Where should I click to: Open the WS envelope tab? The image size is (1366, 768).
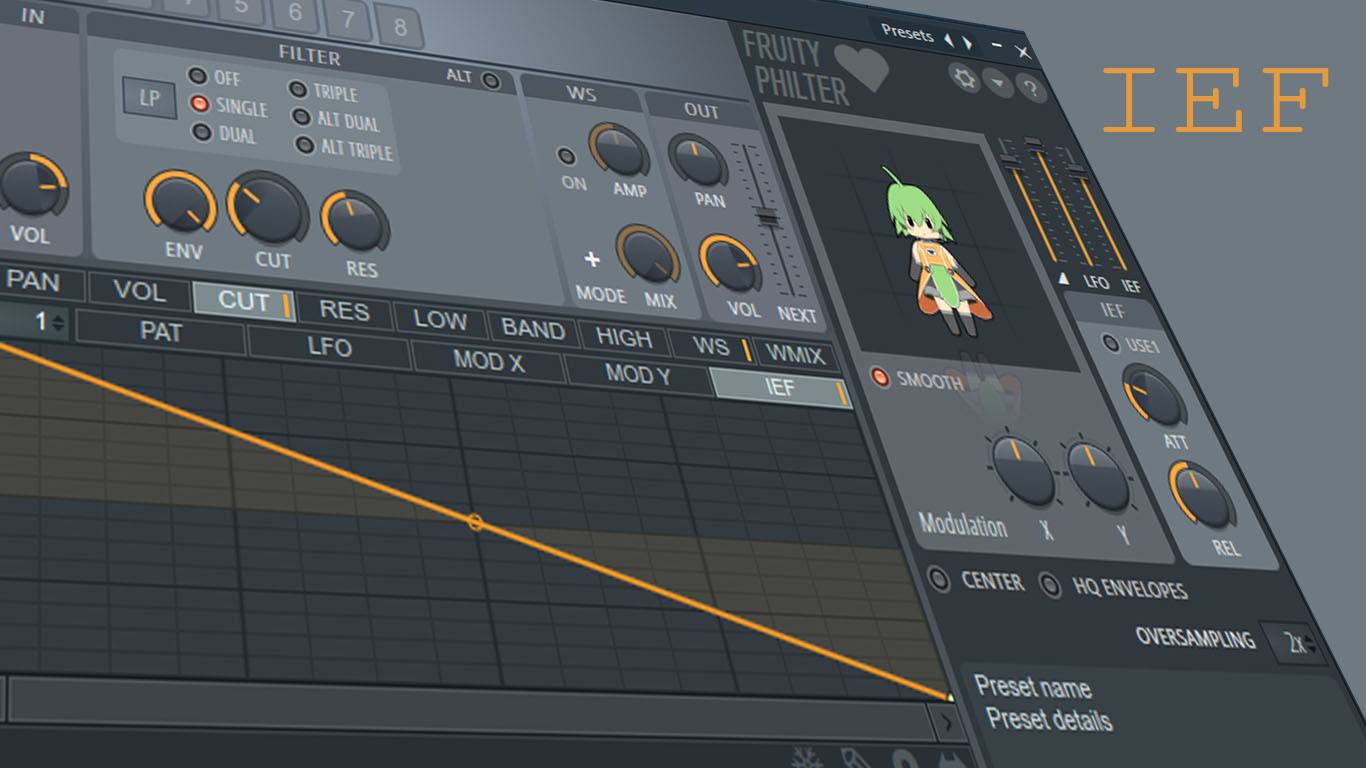click(712, 346)
